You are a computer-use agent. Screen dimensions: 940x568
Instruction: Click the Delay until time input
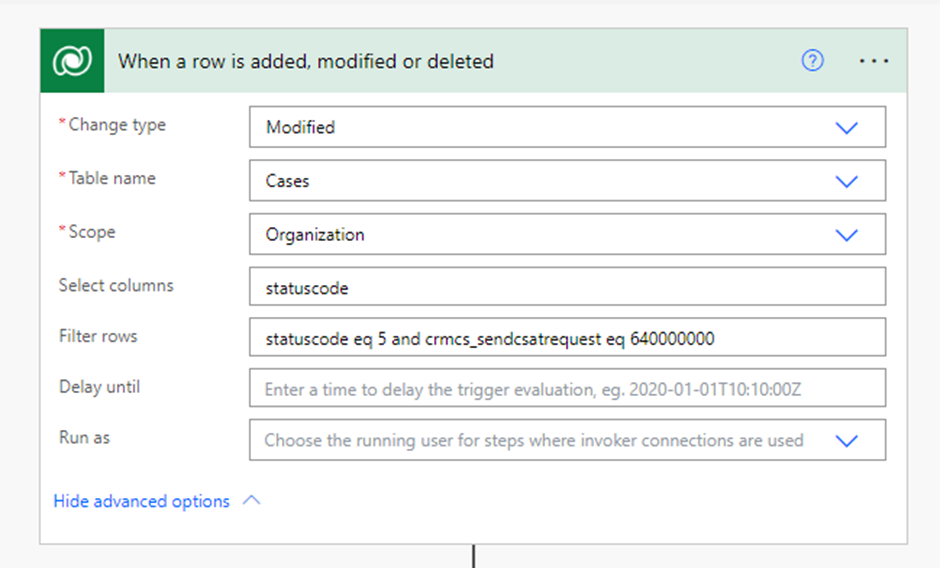[x=567, y=388]
